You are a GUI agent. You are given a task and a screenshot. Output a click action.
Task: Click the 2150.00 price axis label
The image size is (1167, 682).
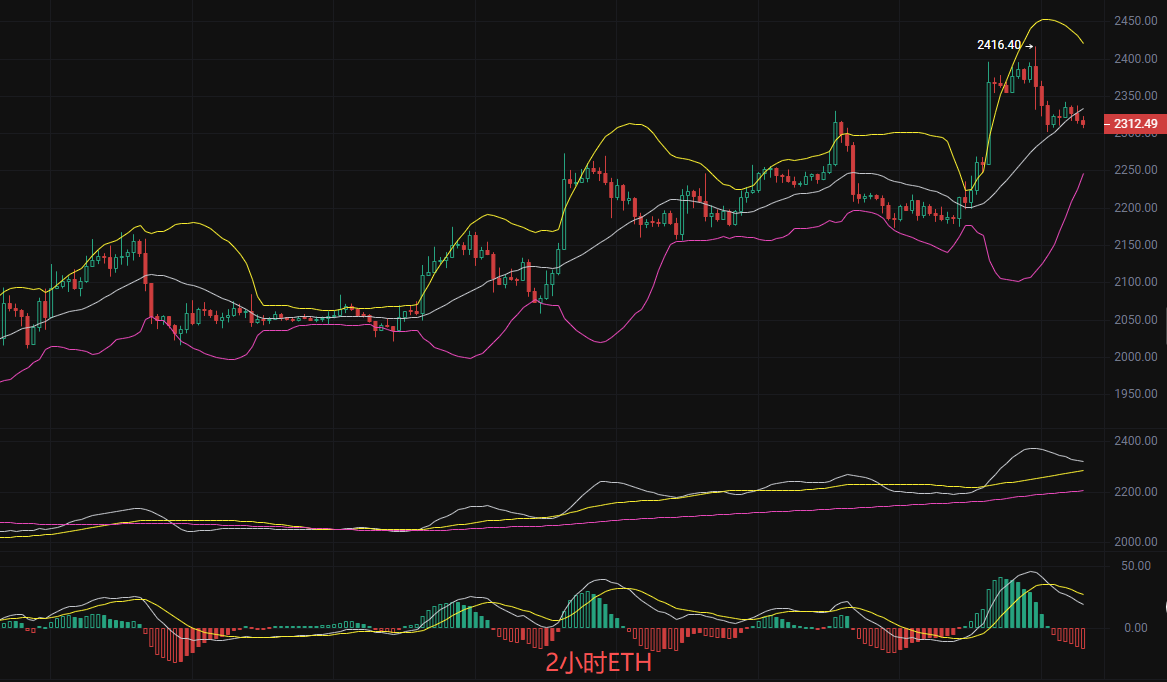(1135, 245)
